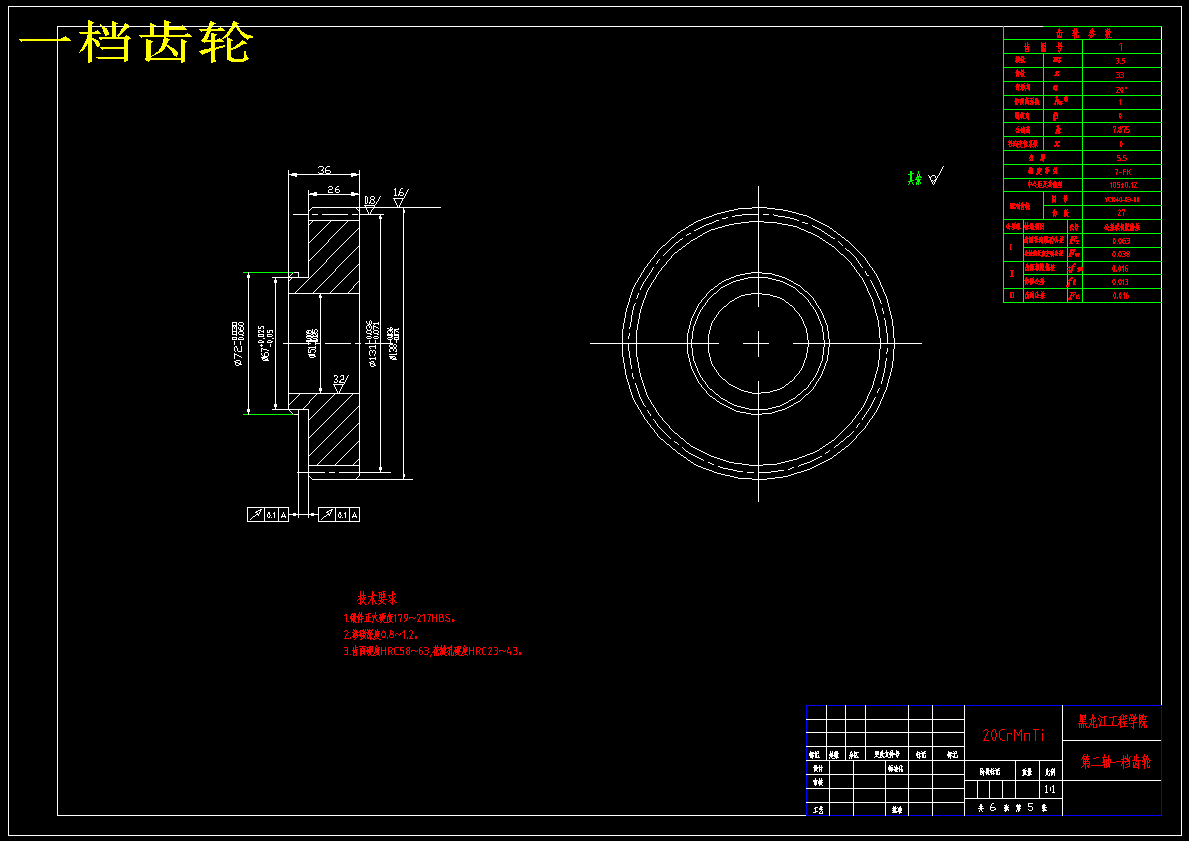Screen dimensions: 1189x841
Task: Click the center mark of front view
Action: pyautogui.click(x=758, y=343)
